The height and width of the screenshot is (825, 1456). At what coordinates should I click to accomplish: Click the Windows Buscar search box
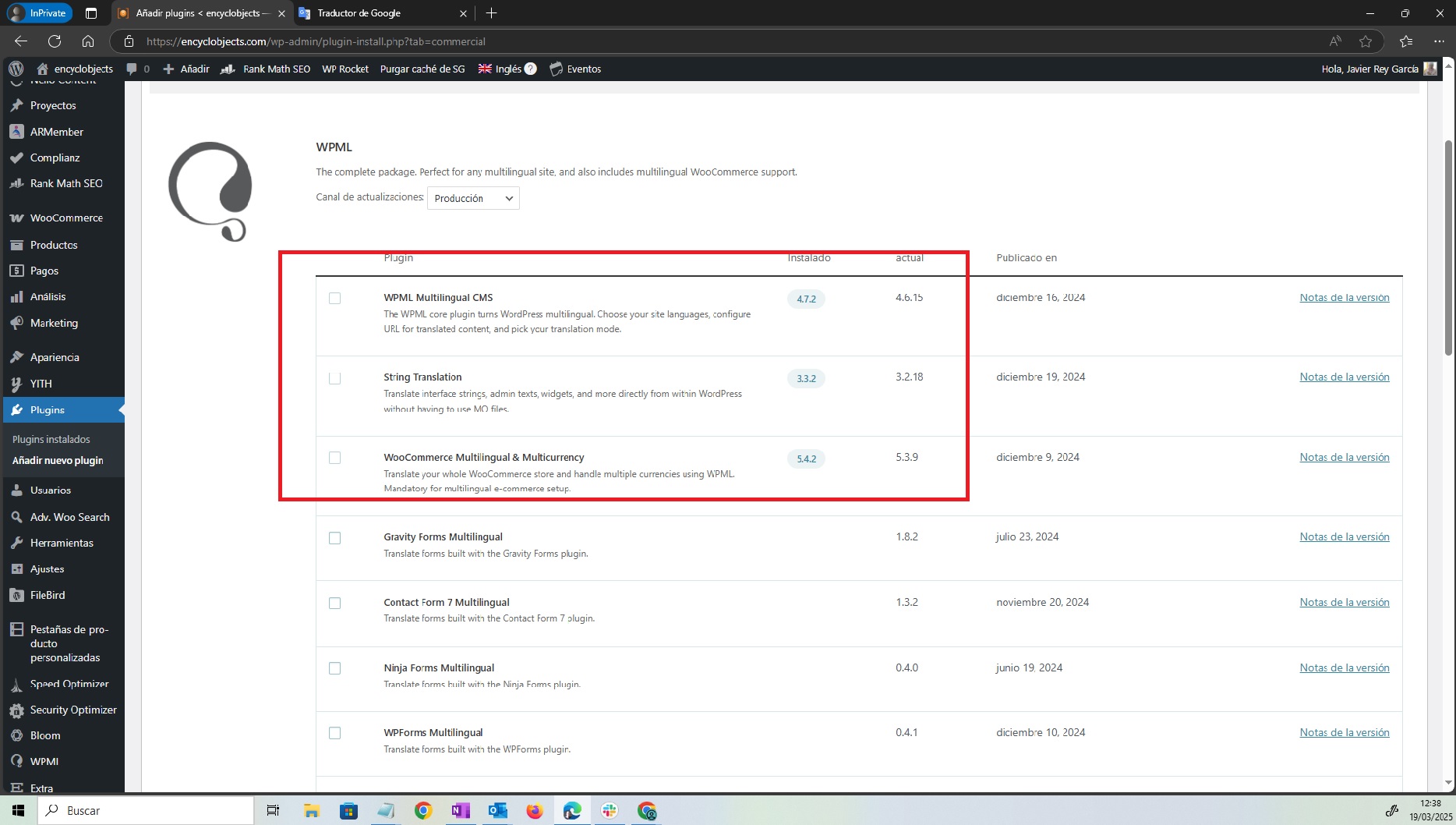[x=146, y=810]
